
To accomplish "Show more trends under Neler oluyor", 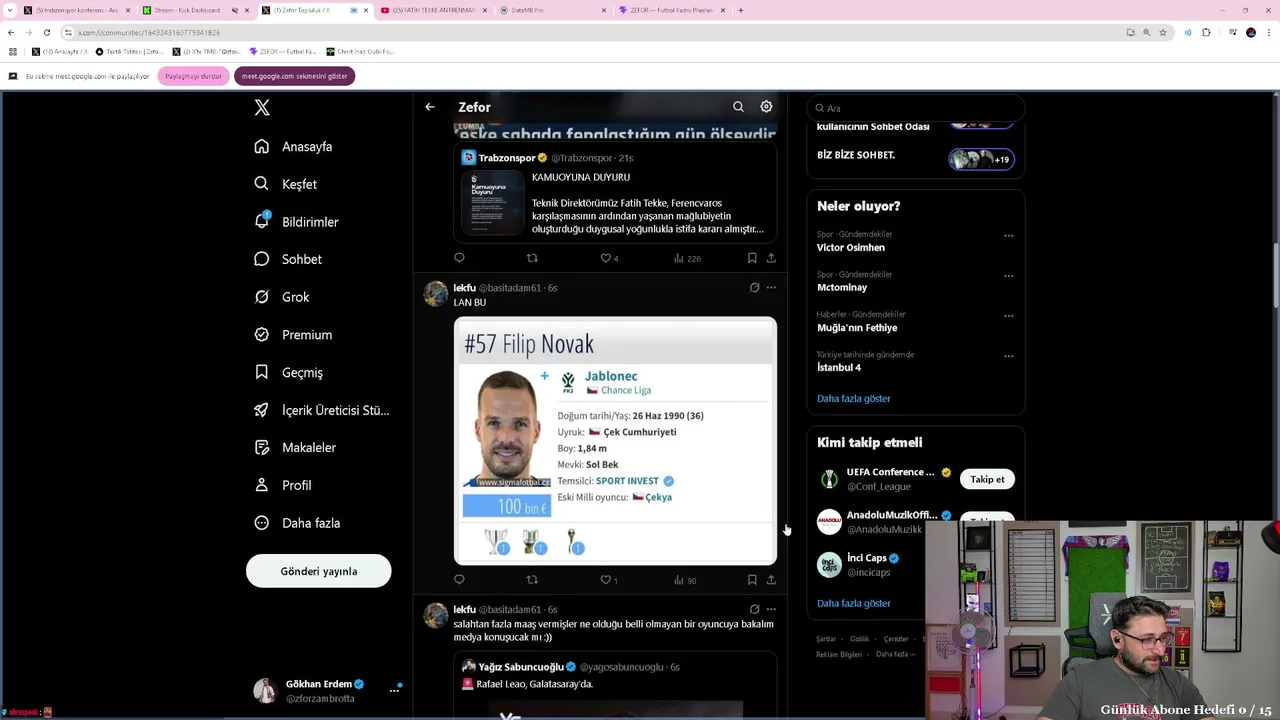I will [853, 399].
